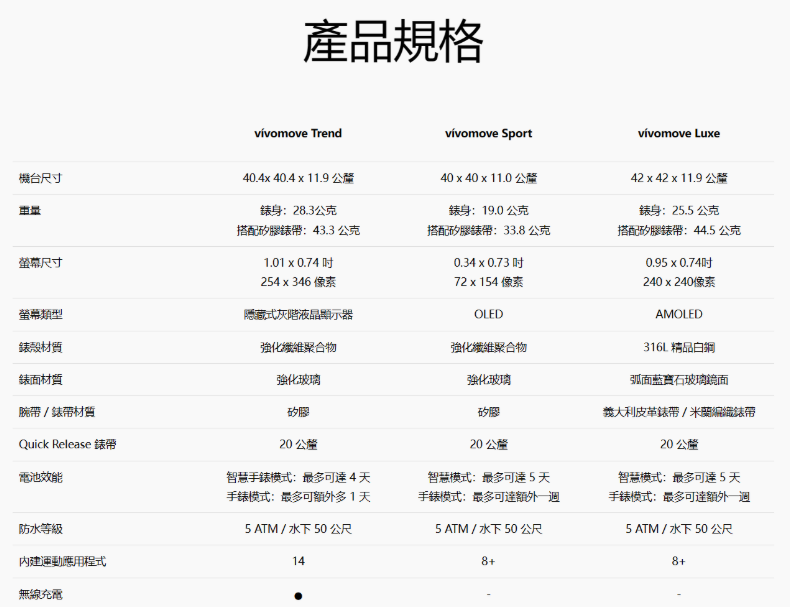Click the 42 x 42 x 11.9 公釐 cell
The height and width of the screenshot is (607, 790).
click(x=679, y=178)
